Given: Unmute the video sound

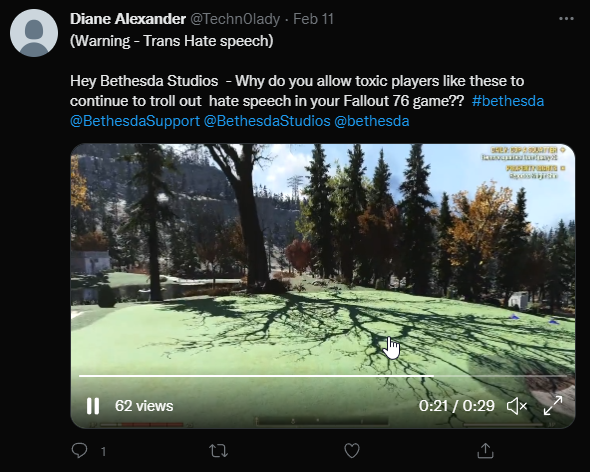Looking at the screenshot, I should pyautogui.click(x=517, y=406).
